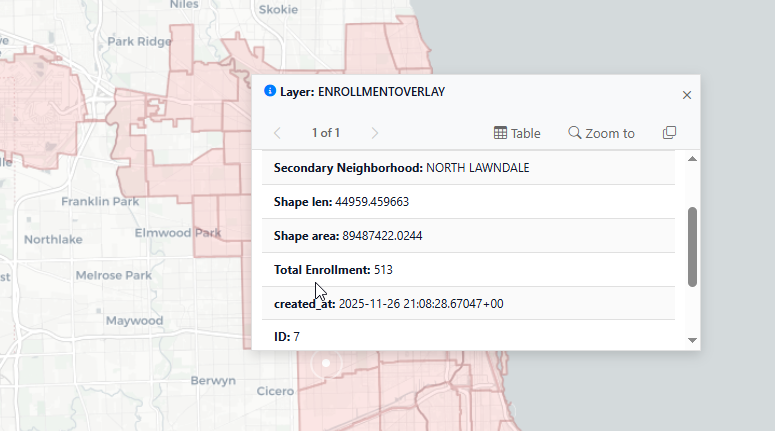Viewport: 775px width, 431px height.
Task: Click Zoom to feature
Action: (x=602, y=133)
